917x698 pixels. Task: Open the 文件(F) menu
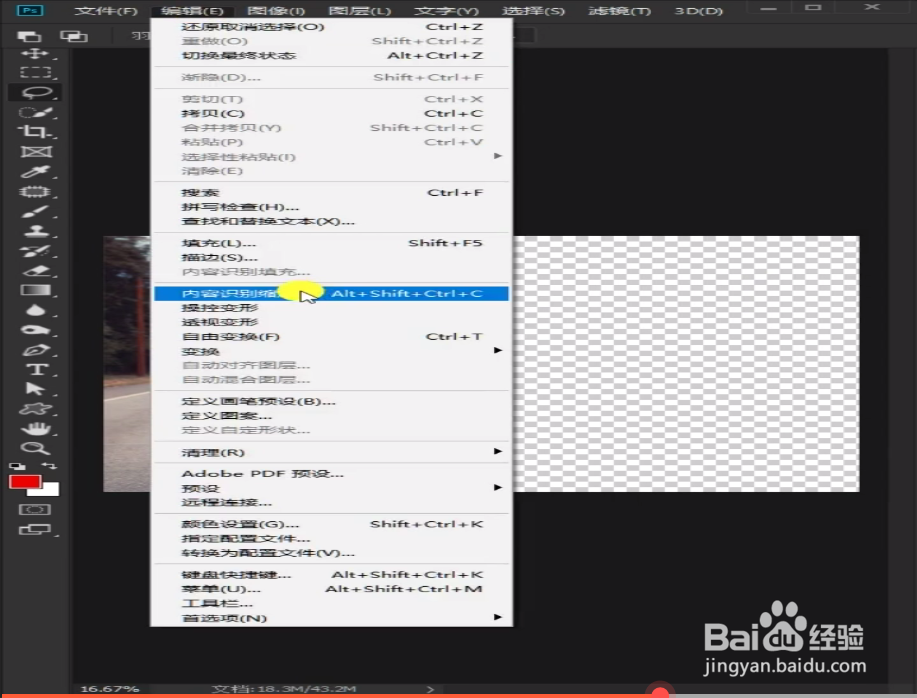pos(106,11)
